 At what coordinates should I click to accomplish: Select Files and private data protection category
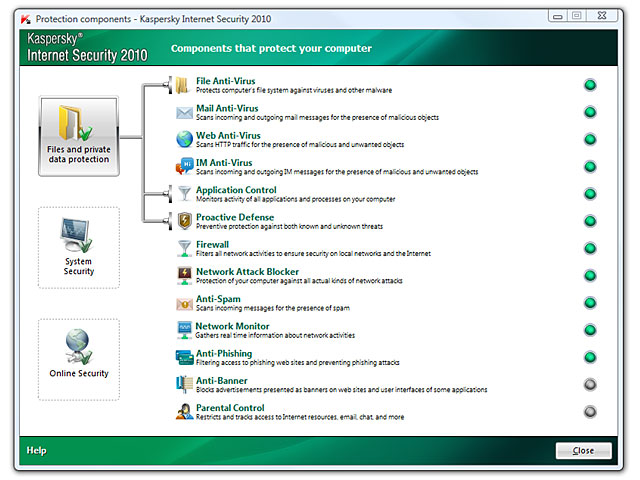click(78, 136)
